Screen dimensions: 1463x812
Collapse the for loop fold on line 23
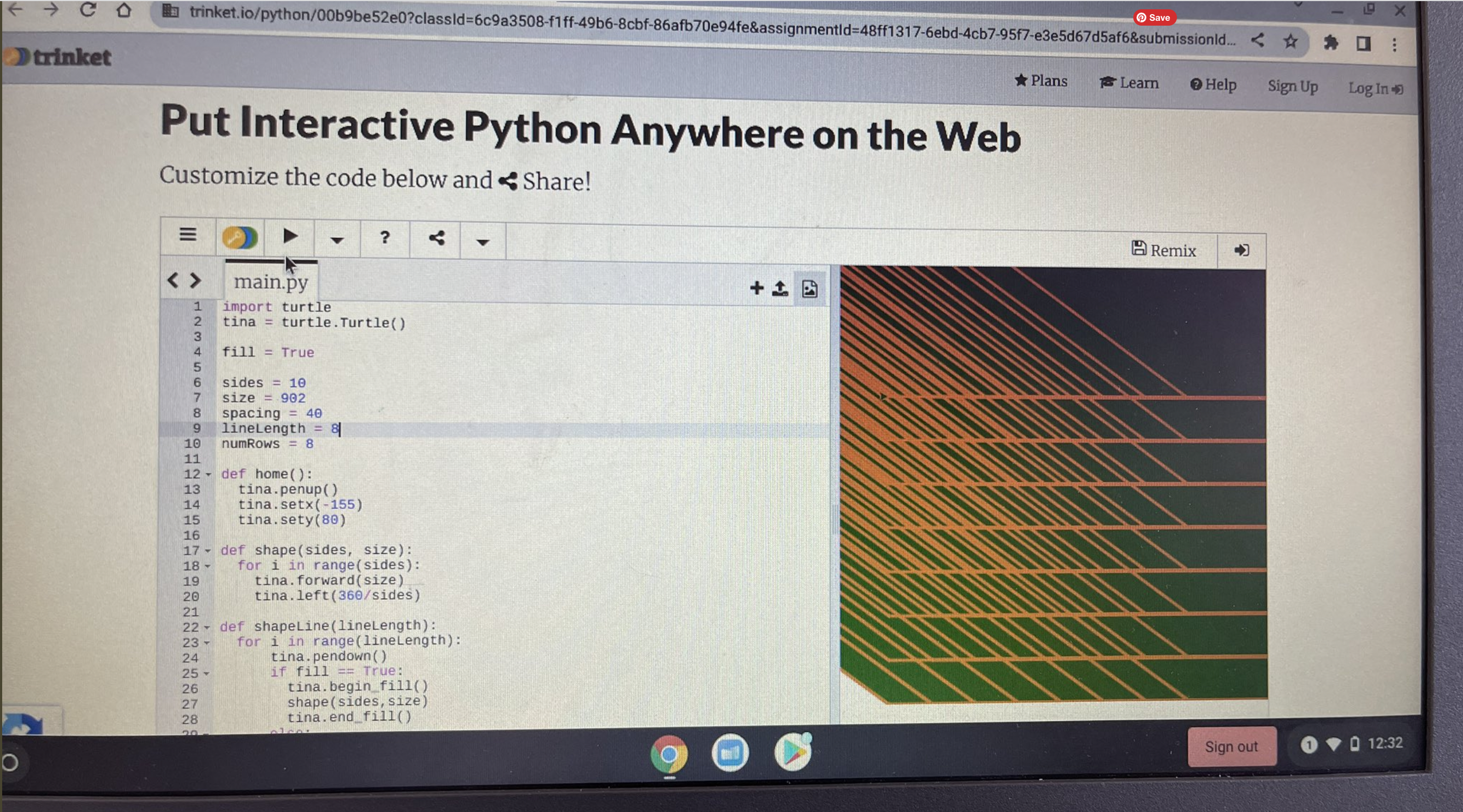[207, 643]
